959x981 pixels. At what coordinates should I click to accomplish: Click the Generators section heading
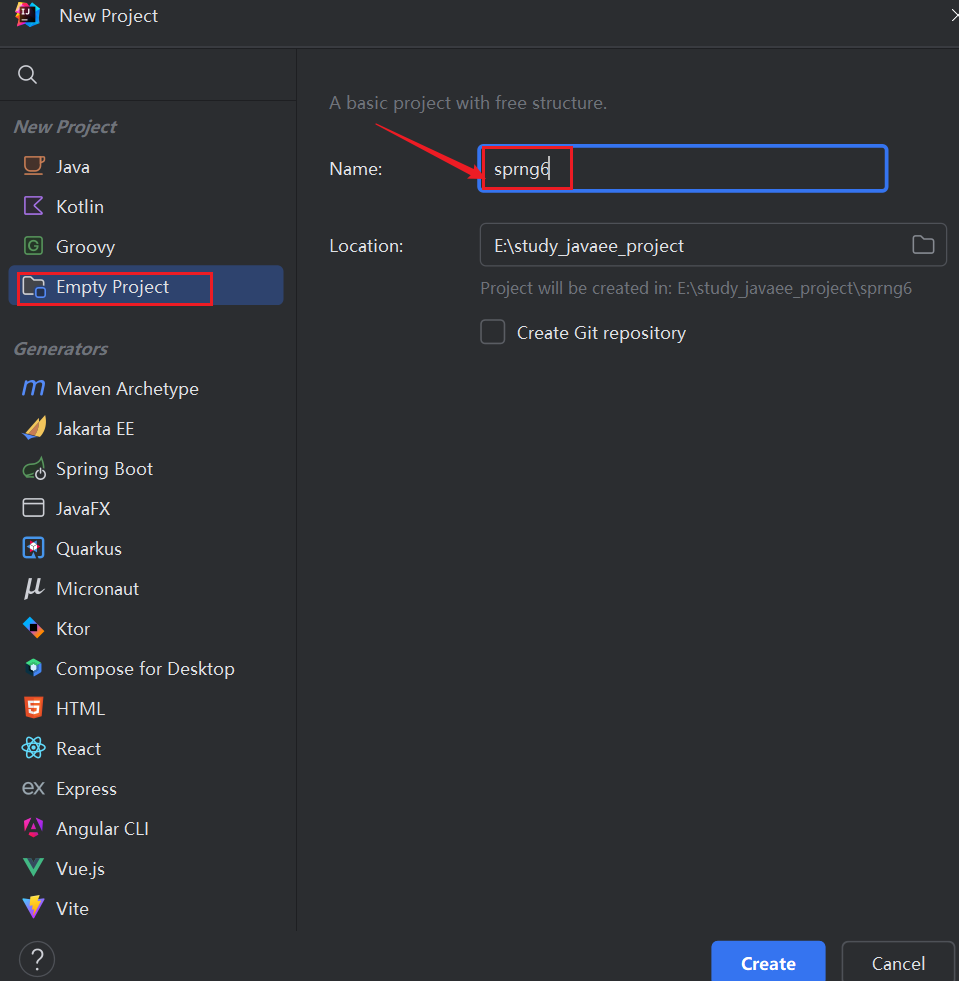(61, 348)
